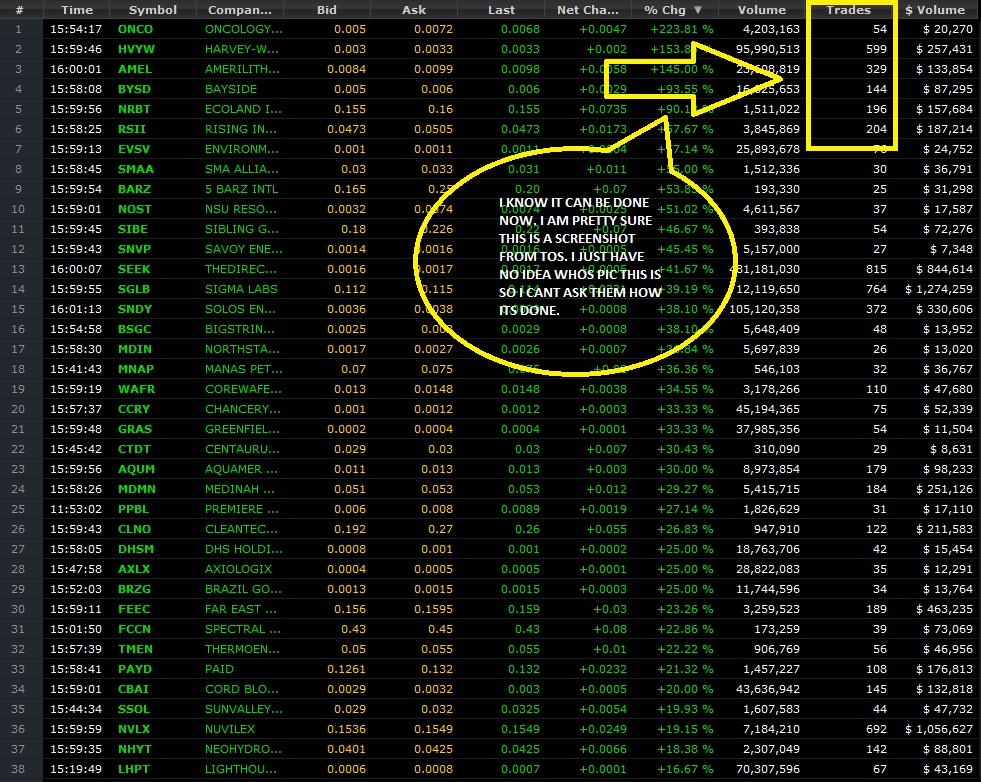Select the MNAP symbol
This screenshot has width=981, height=782.
[x=136, y=369]
